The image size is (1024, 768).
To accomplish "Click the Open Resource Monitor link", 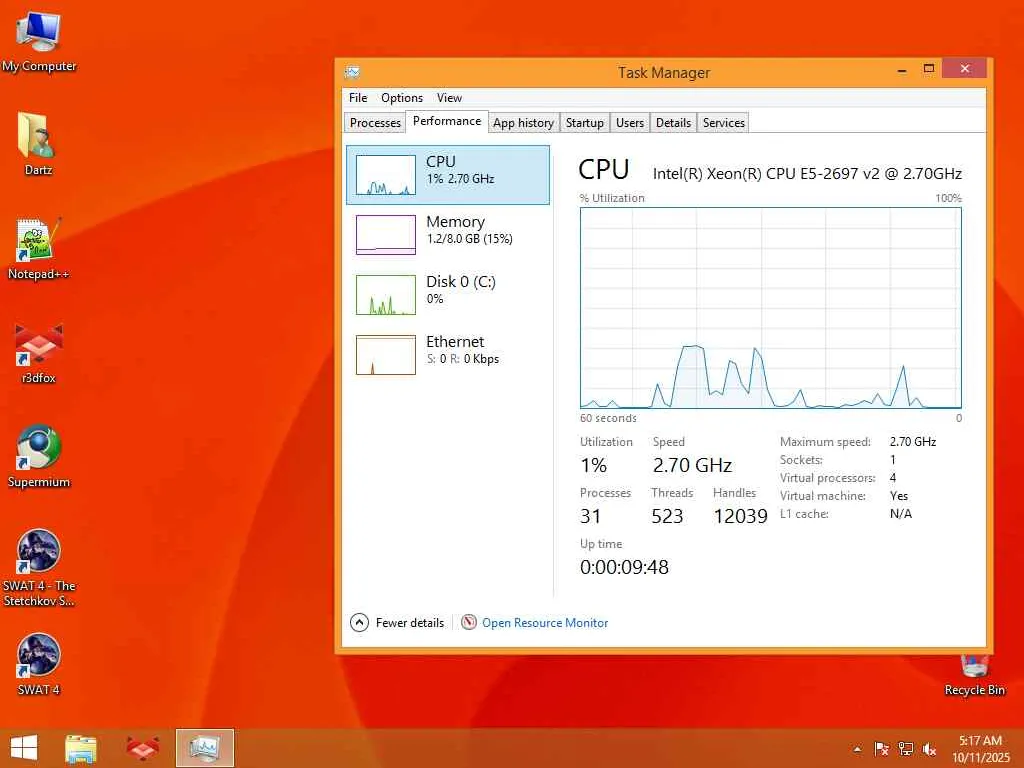I will [x=545, y=623].
